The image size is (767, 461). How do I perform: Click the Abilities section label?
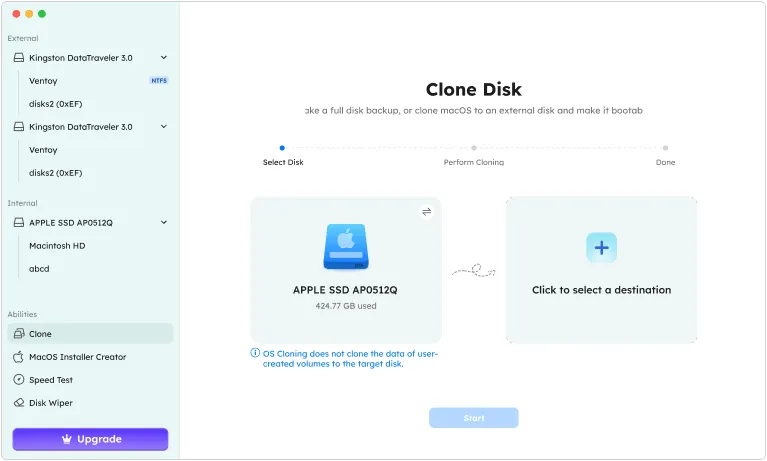point(22,314)
